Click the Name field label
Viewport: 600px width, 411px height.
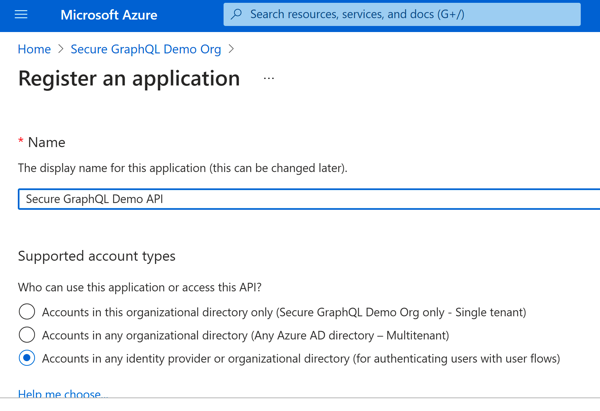(x=46, y=142)
